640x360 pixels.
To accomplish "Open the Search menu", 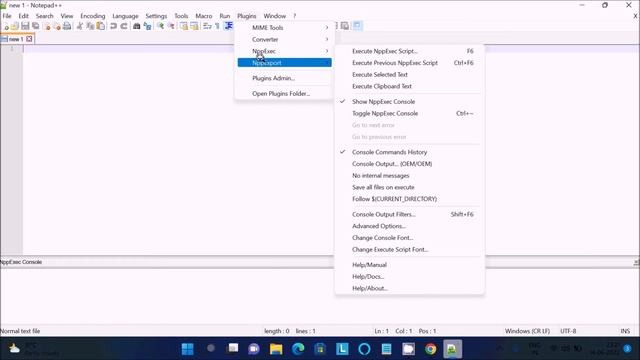I will pos(44,16).
